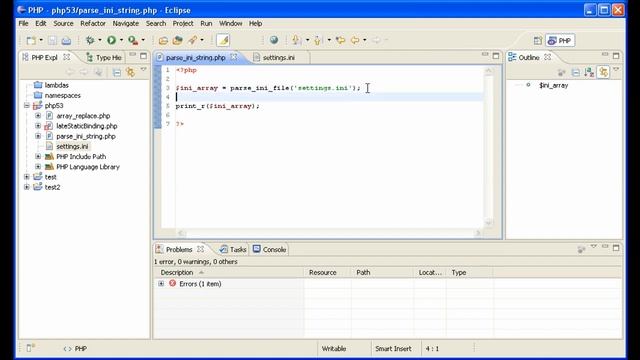The image size is (640, 360).
Task: Click the Open Task icon
Action: pos(177,40)
